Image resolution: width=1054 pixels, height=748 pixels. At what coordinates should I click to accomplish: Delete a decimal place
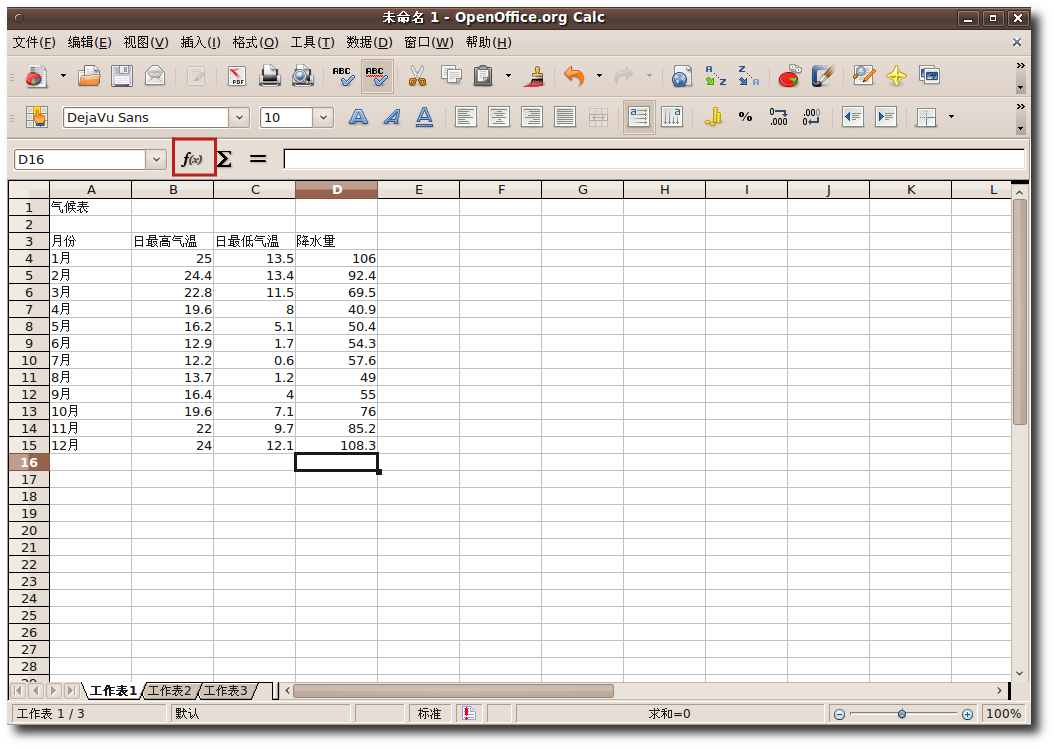[x=811, y=118]
